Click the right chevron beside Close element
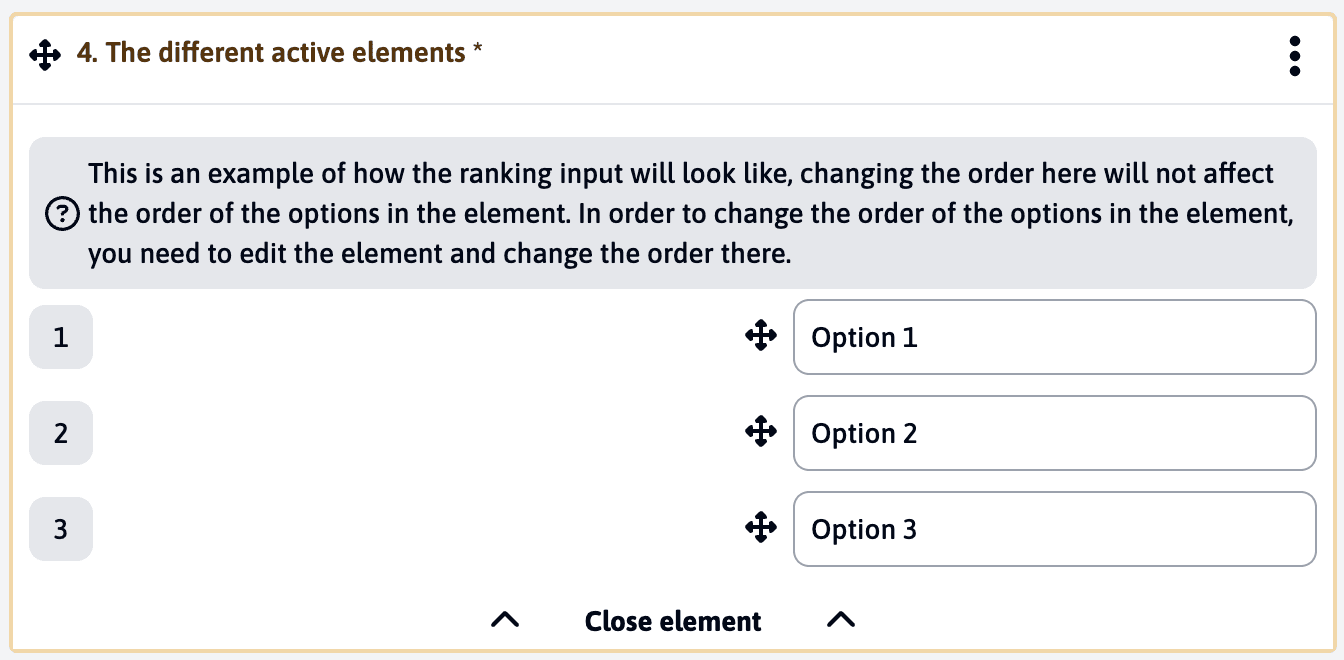This screenshot has height=660, width=1344. (841, 620)
